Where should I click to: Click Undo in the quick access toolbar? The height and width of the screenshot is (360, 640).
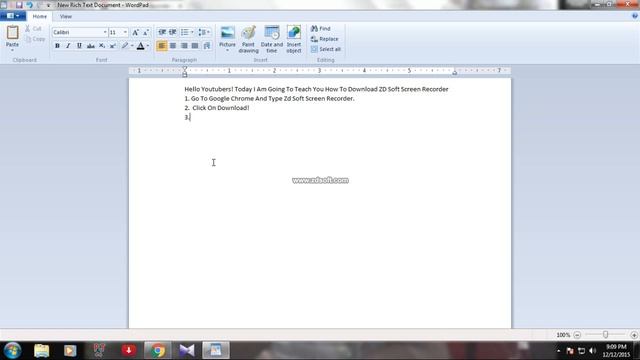[29, 5]
